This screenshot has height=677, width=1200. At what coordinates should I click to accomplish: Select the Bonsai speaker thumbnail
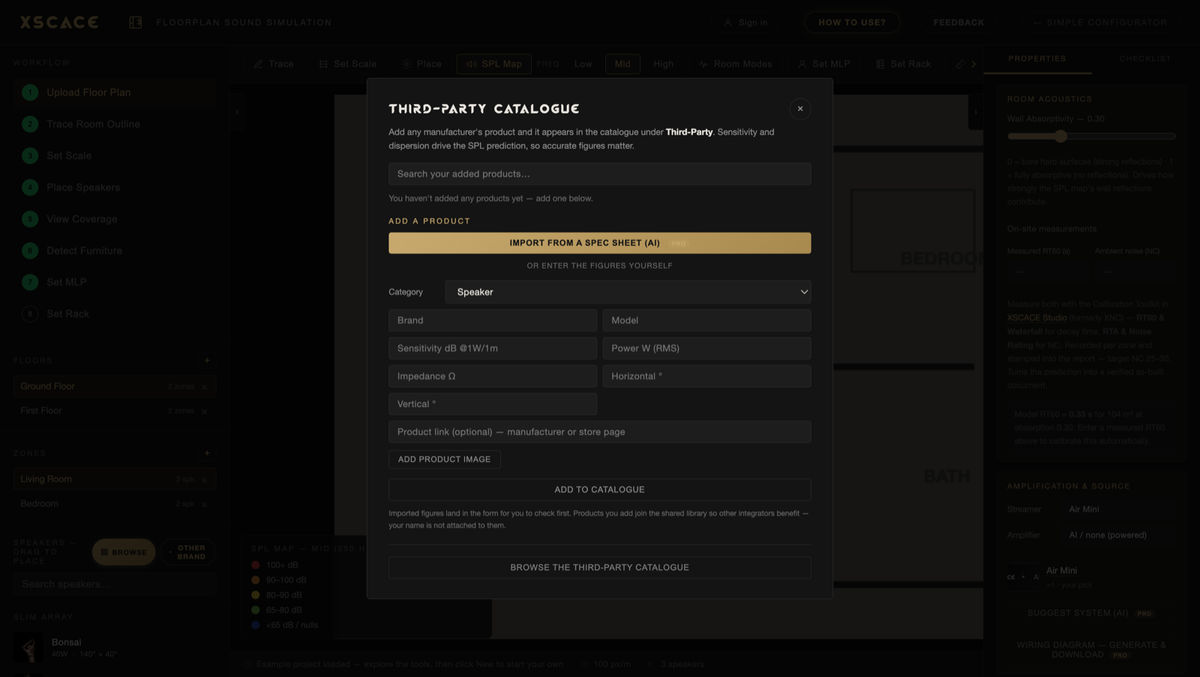(x=29, y=648)
